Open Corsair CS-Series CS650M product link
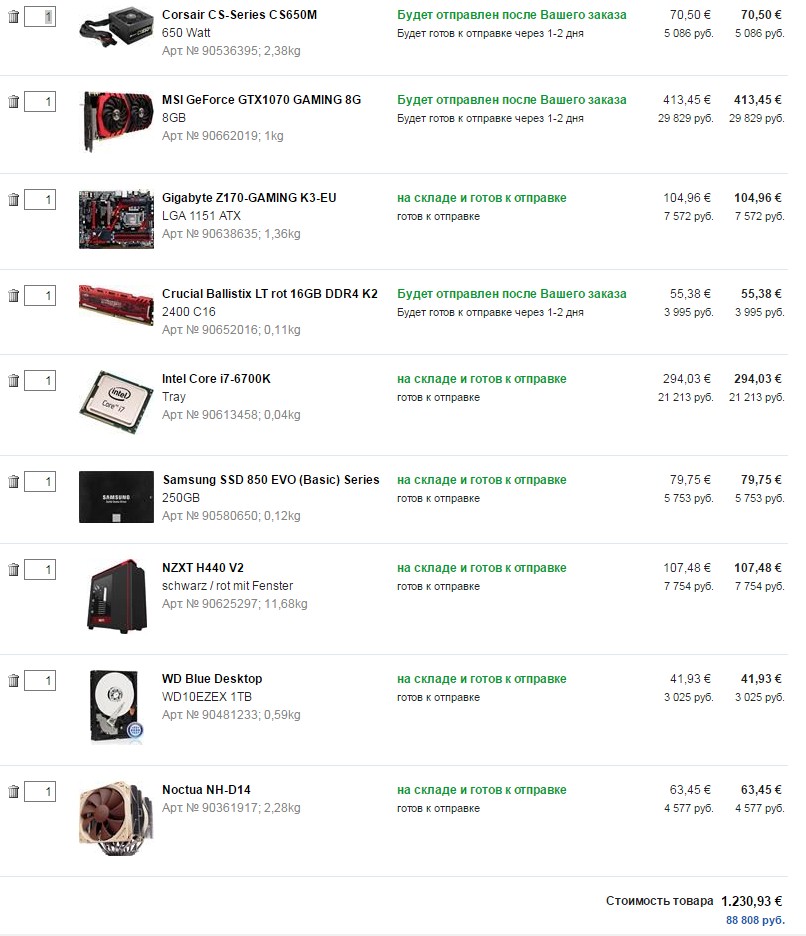806x936 pixels. tap(239, 15)
